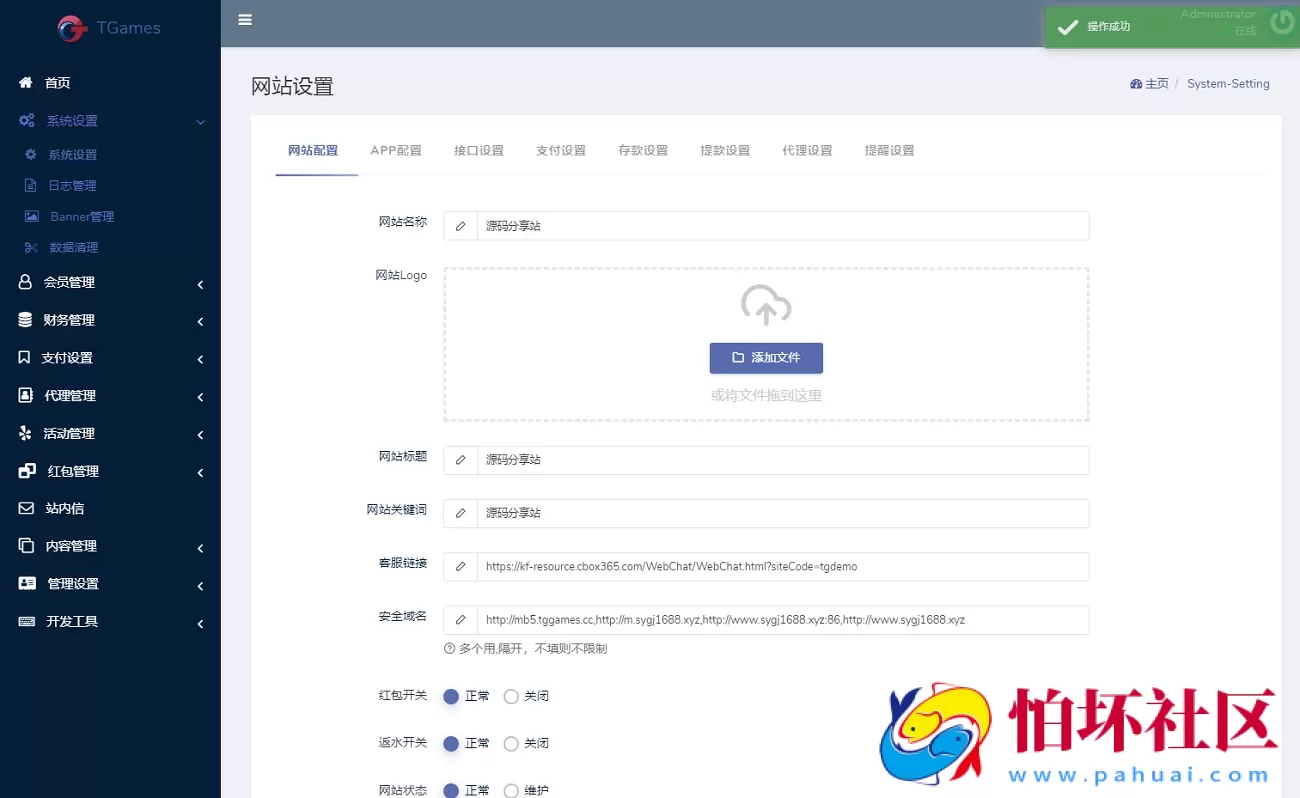Click the power logout icon top right

[x=1281, y=22]
